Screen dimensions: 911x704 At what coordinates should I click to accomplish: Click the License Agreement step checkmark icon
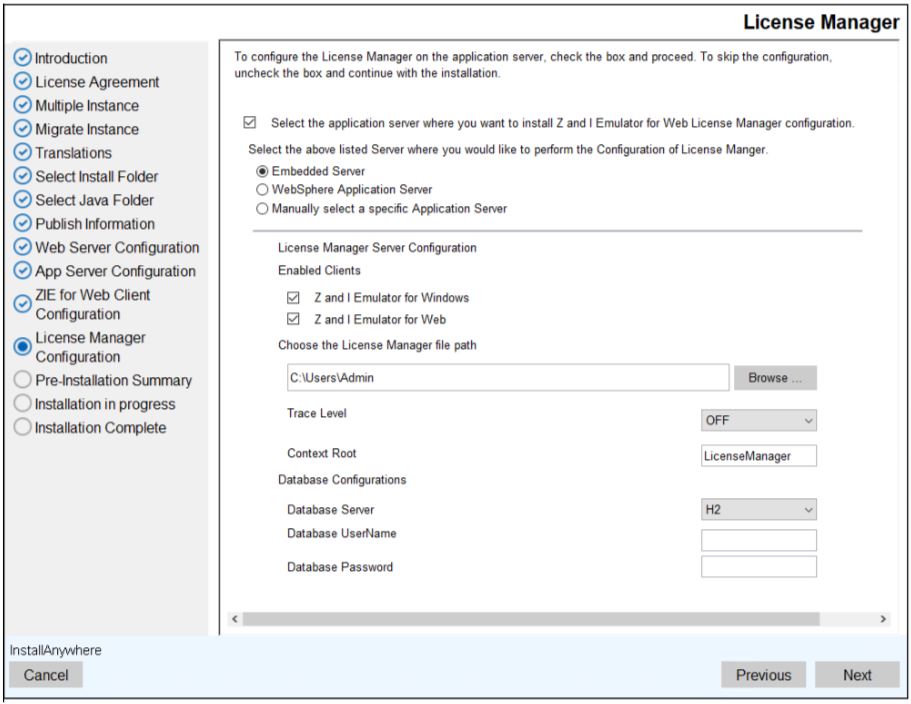coord(24,81)
